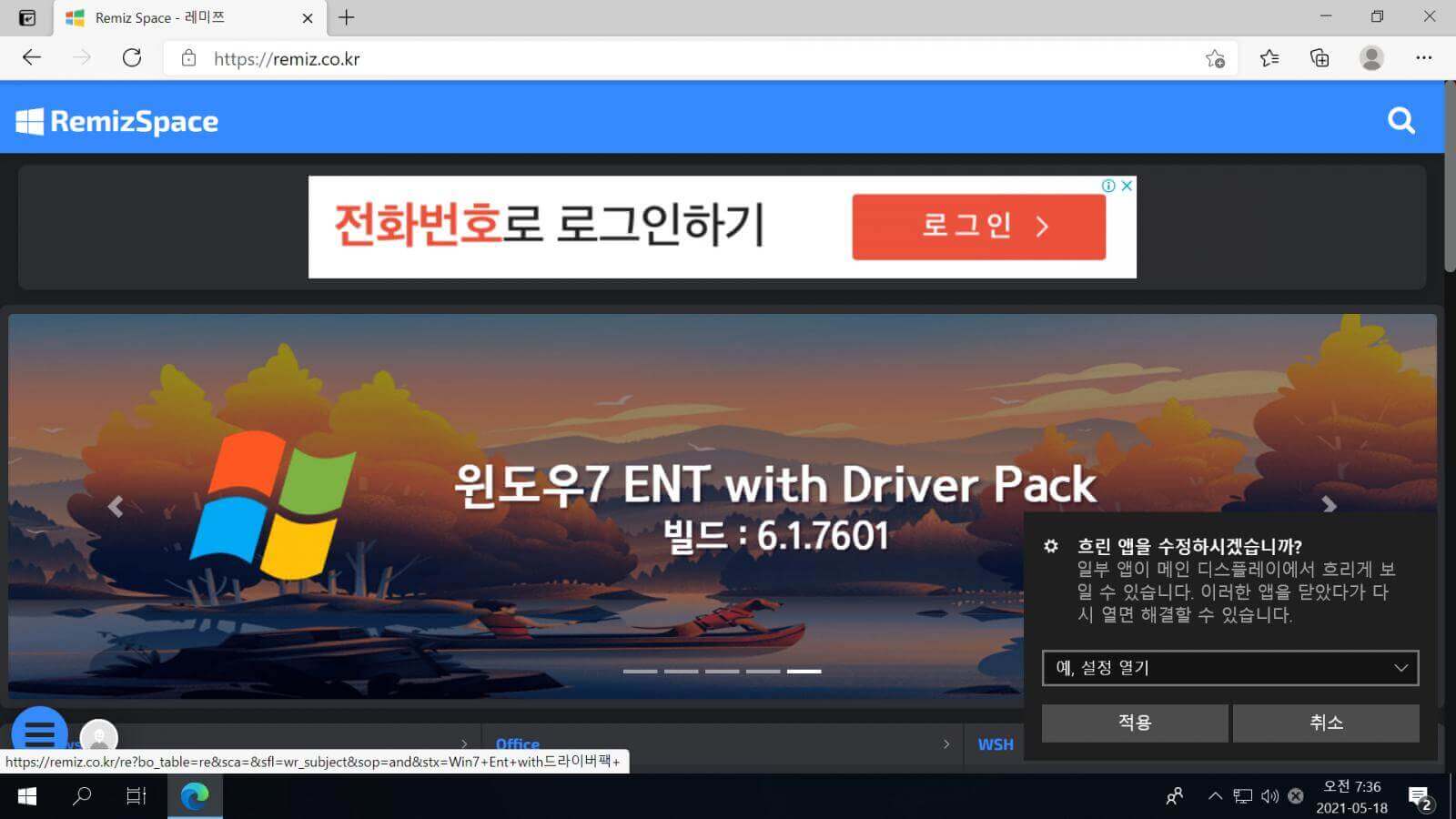1456x819 pixels.
Task: Expand the '예, 설정 열기' dropdown
Action: (1230, 668)
